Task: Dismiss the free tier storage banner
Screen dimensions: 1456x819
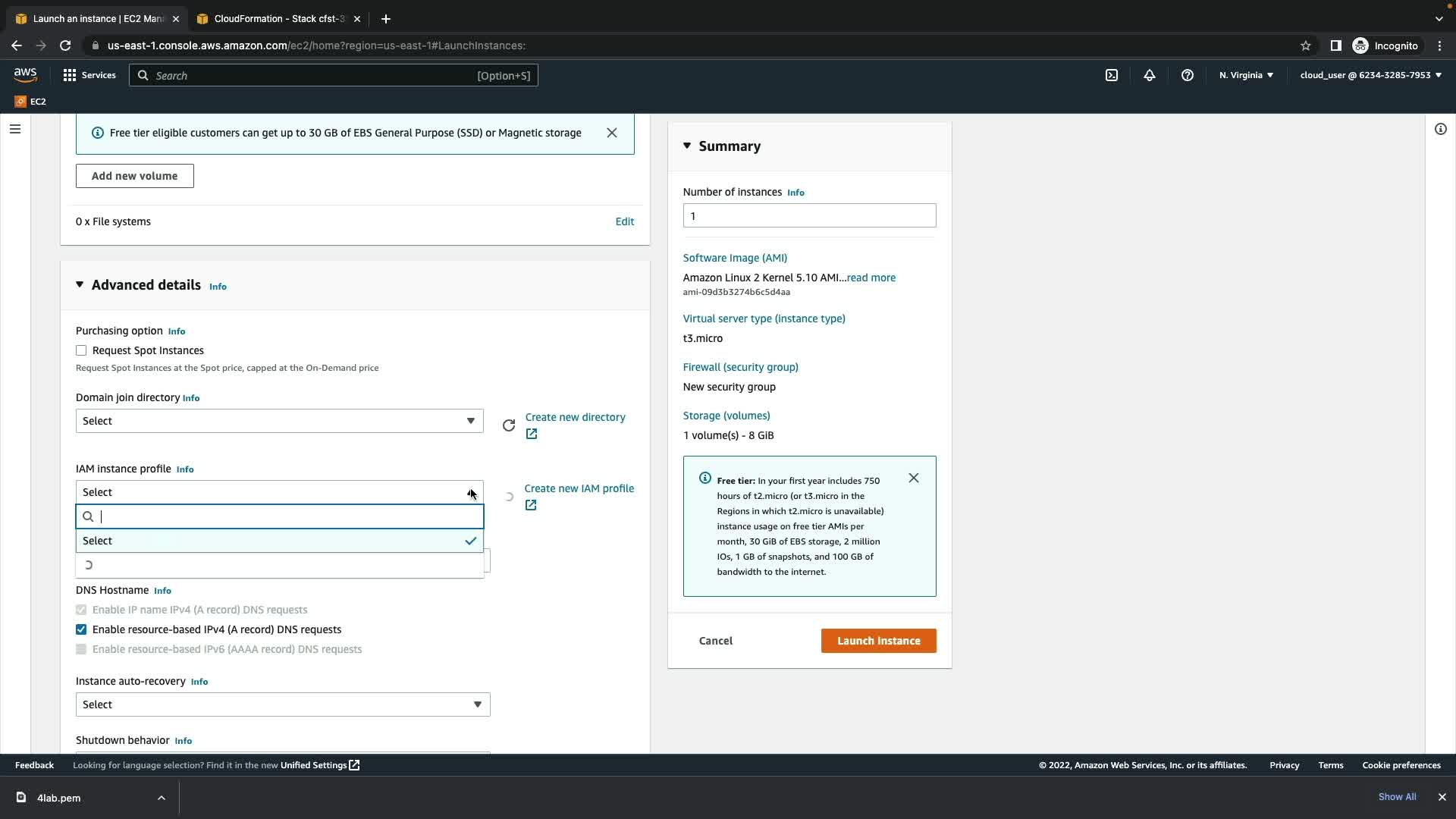Action: (612, 133)
